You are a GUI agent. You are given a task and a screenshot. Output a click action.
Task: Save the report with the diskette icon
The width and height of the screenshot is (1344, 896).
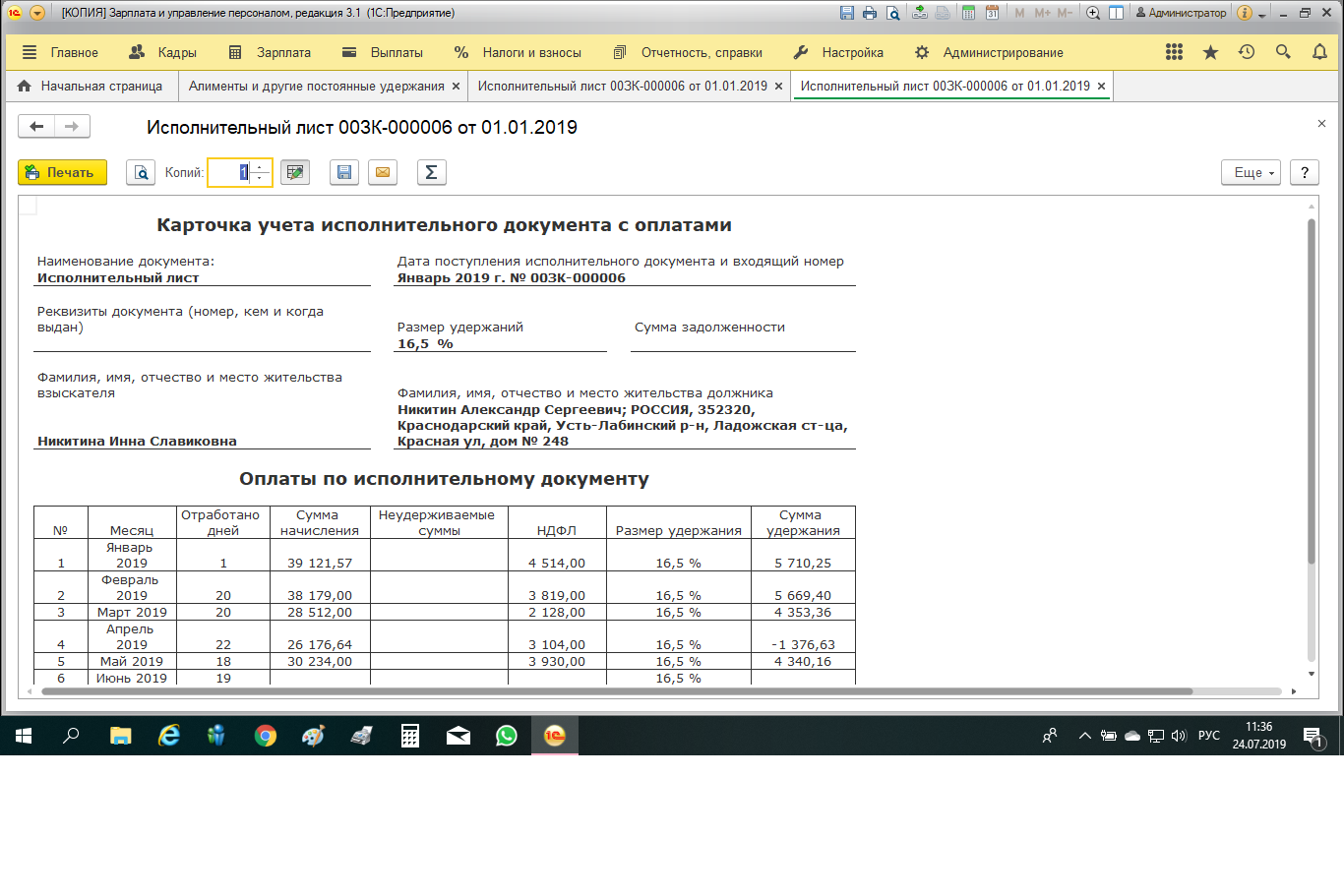tap(343, 173)
